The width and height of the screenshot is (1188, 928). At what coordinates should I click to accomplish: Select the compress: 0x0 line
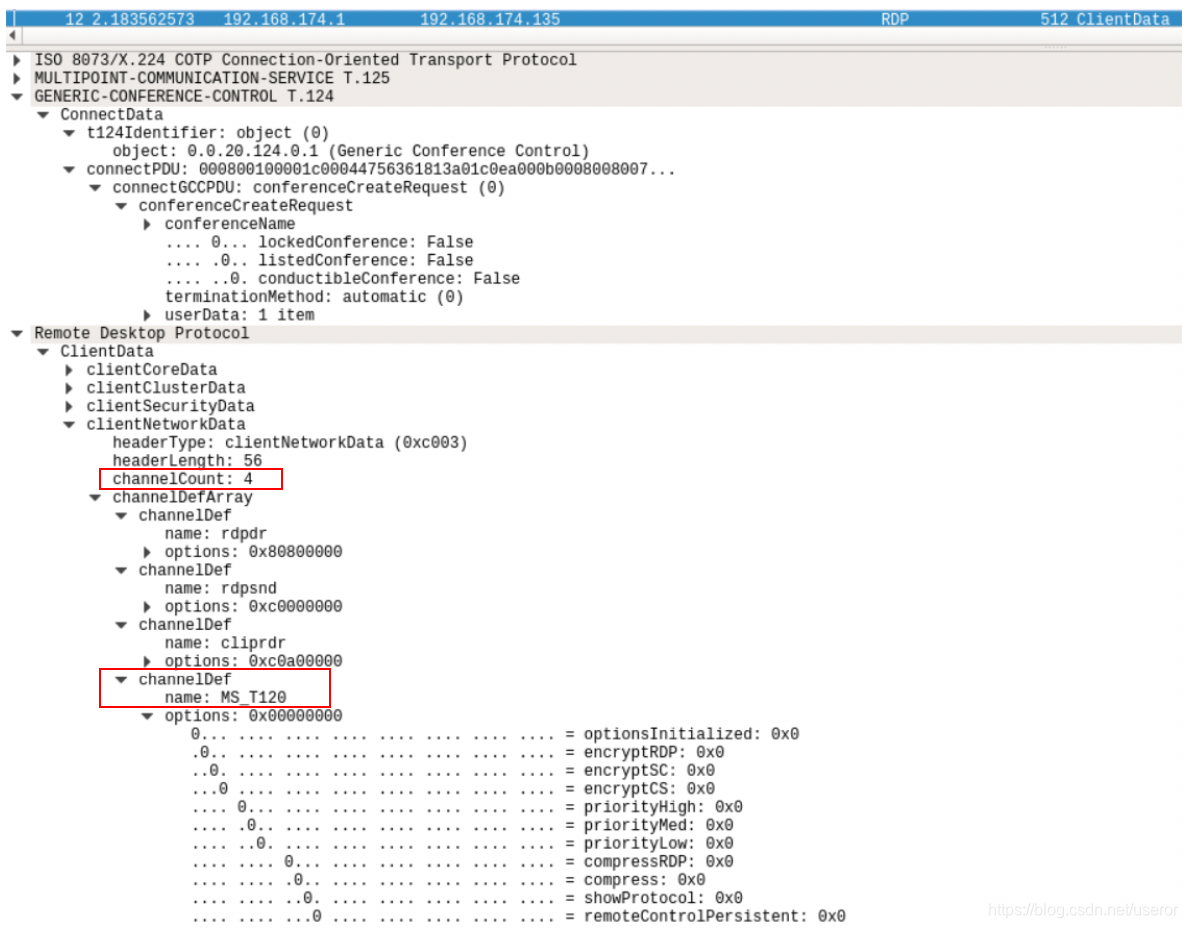click(449, 880)
